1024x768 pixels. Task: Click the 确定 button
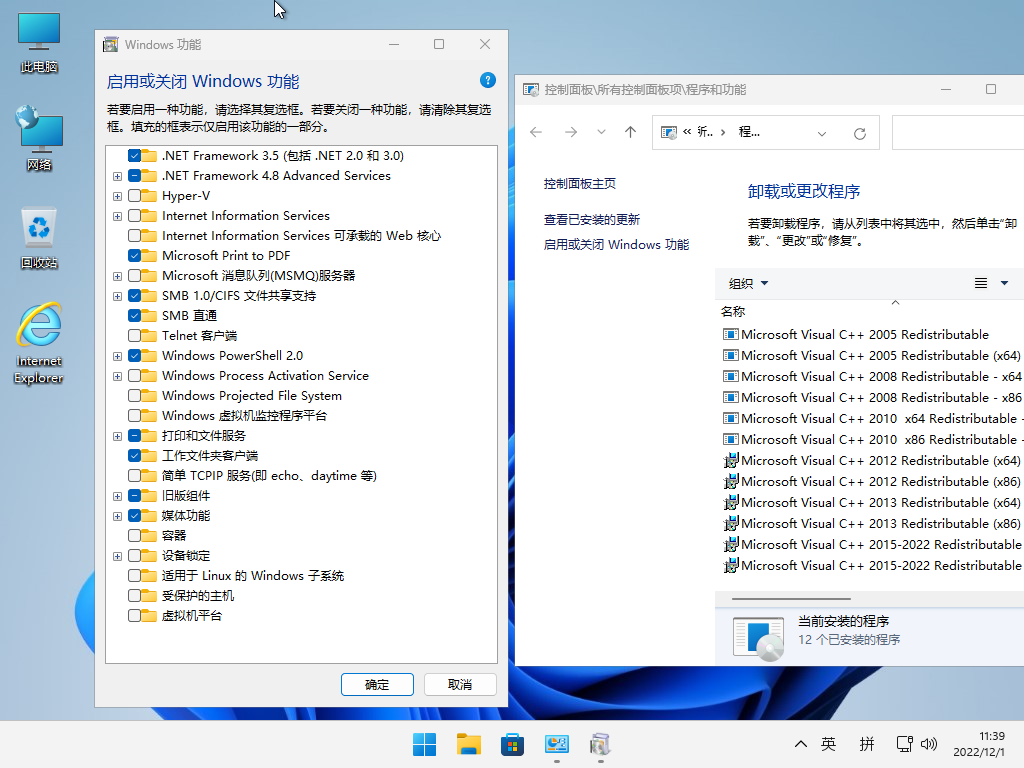[377, 685]
